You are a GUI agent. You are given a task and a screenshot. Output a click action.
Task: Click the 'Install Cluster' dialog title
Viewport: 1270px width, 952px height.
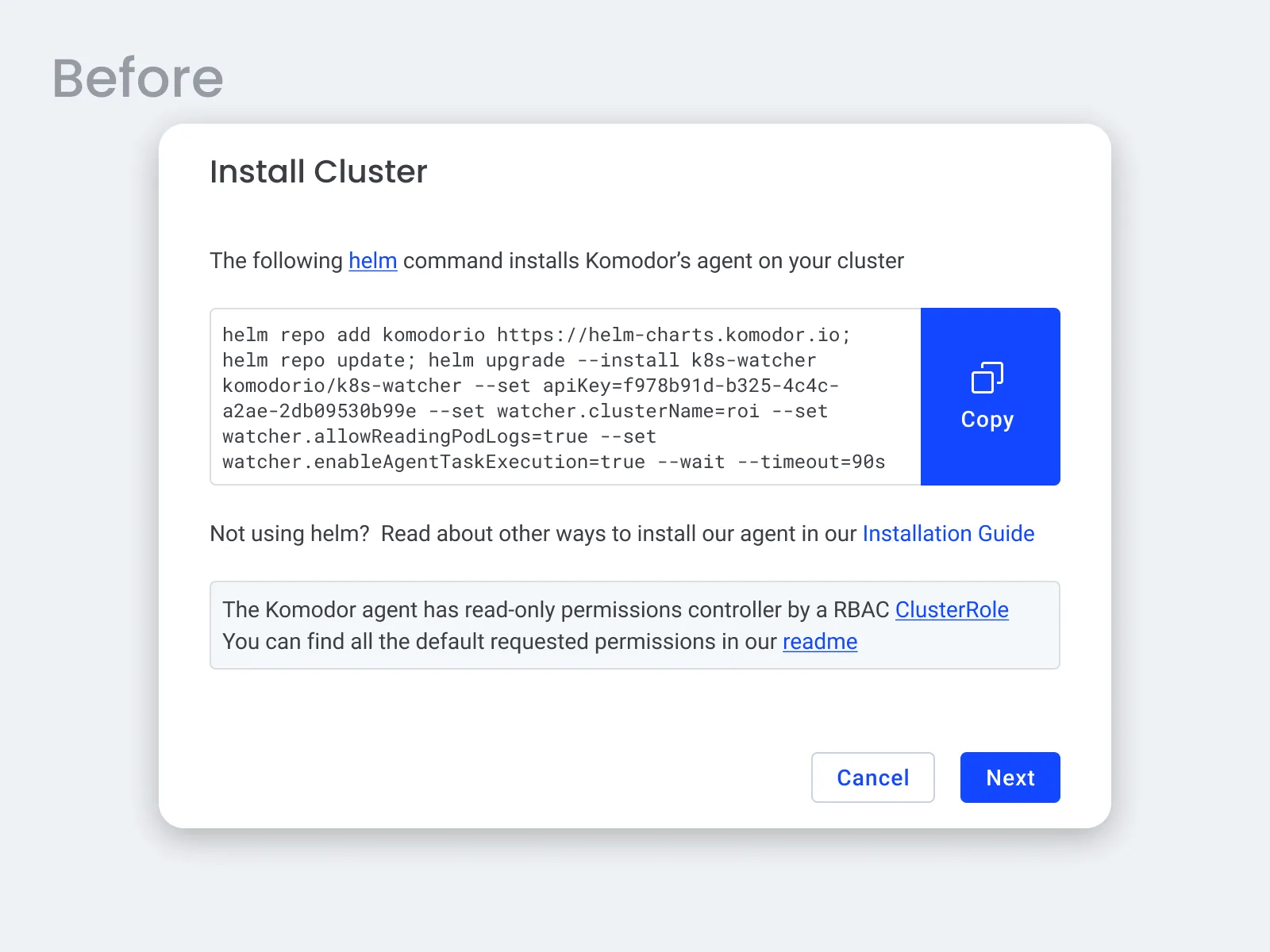318,172
